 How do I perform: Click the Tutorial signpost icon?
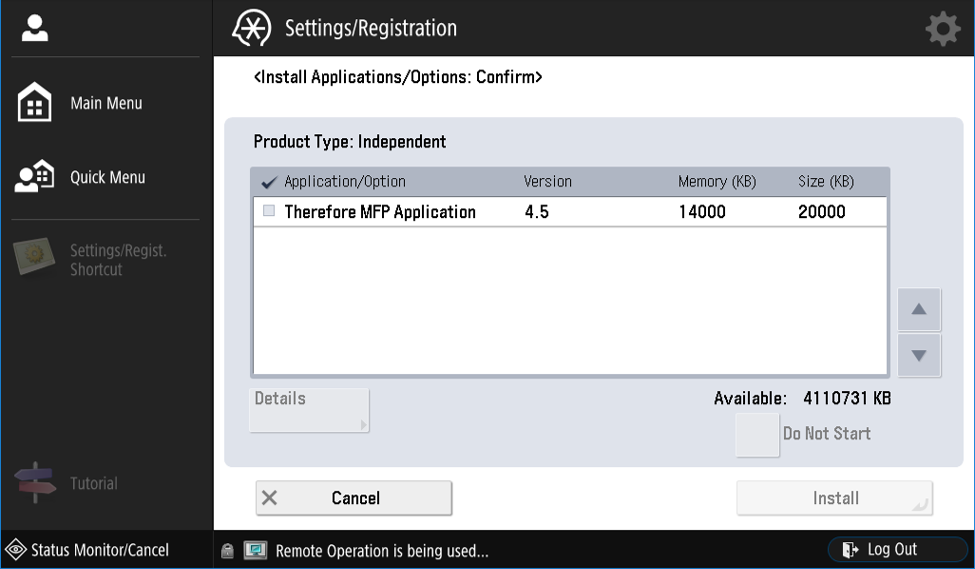[x=34, y=483]
